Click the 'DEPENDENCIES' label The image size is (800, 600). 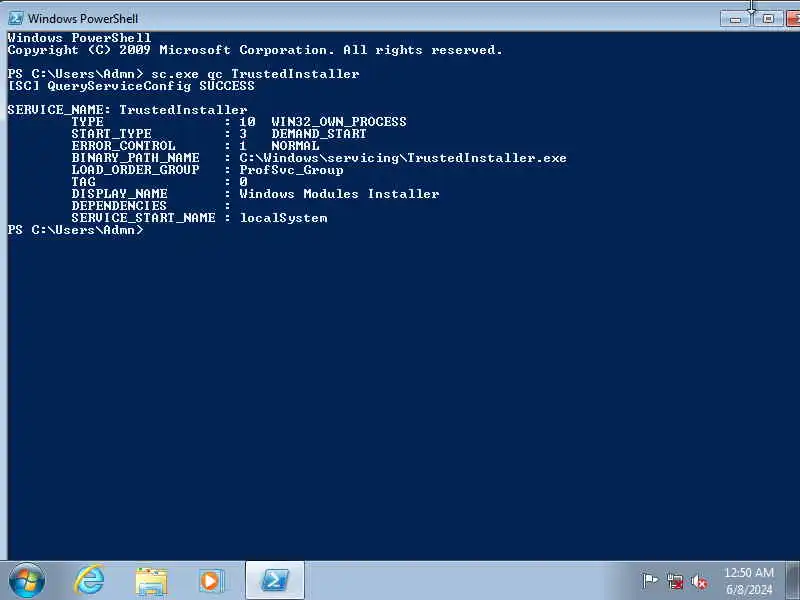coord(119,206)
